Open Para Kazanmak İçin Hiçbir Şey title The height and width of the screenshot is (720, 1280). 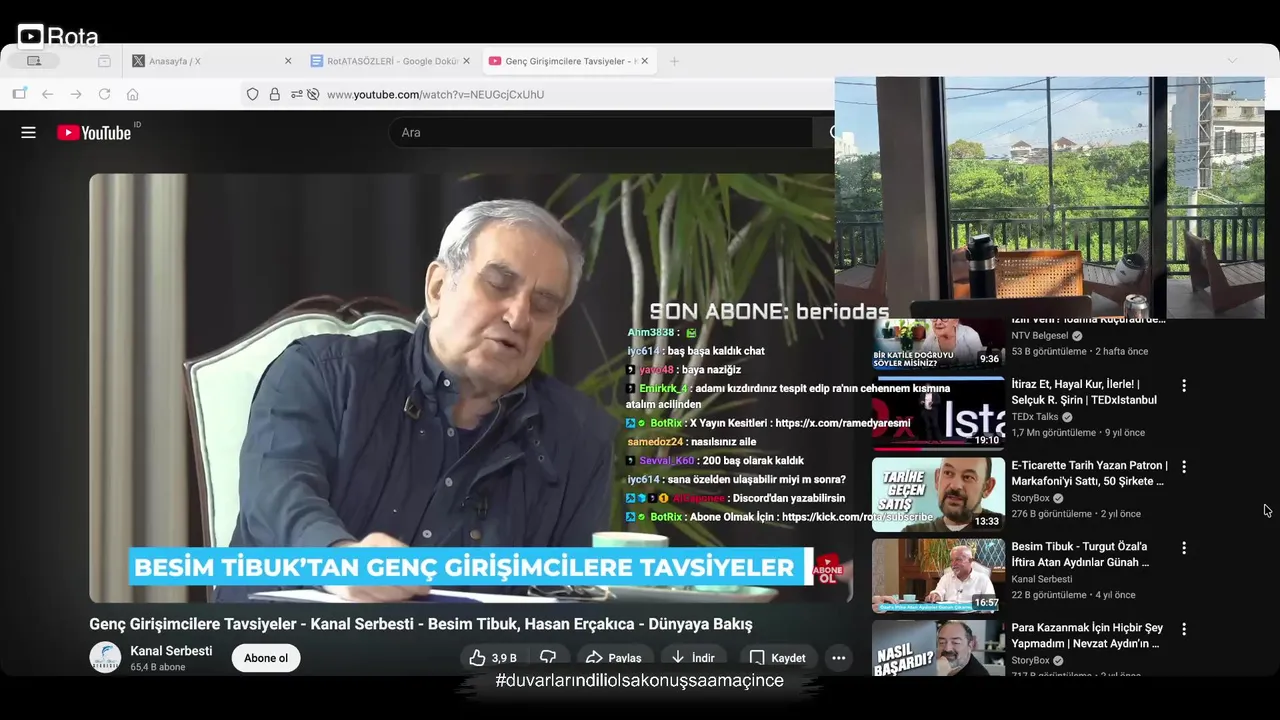[1087, 635]
